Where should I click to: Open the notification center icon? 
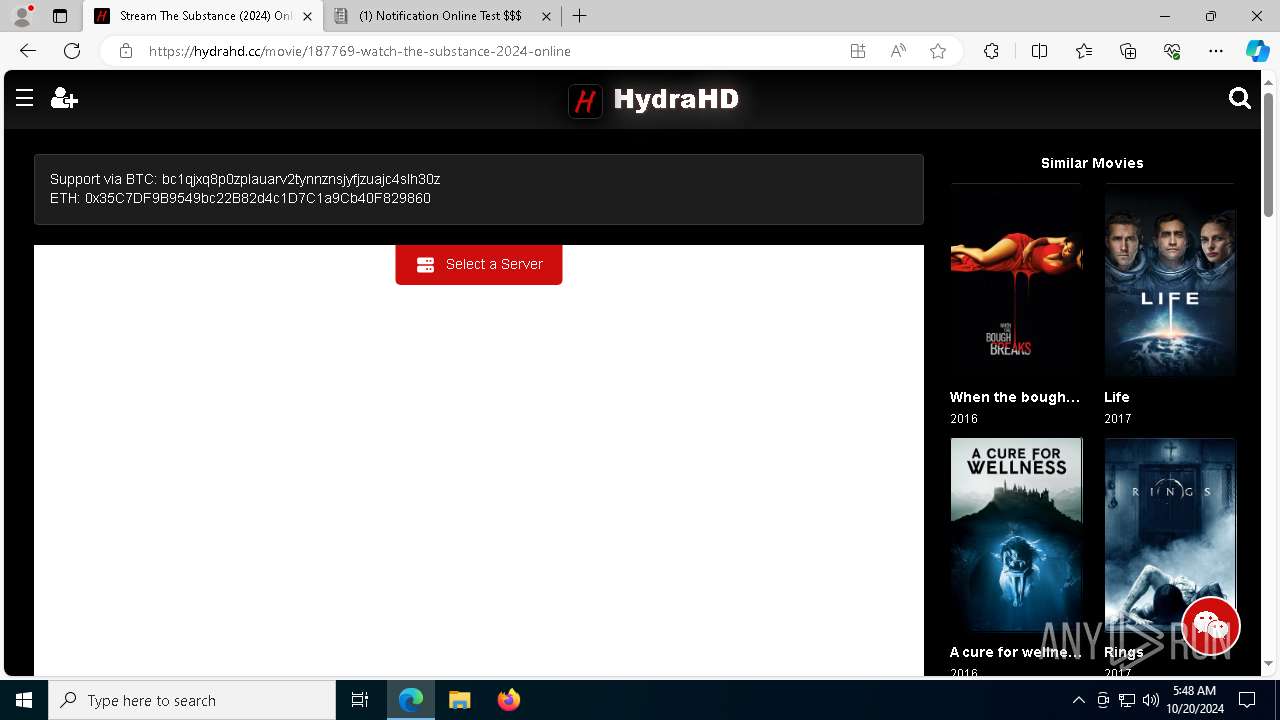(x=1247, y=700)
